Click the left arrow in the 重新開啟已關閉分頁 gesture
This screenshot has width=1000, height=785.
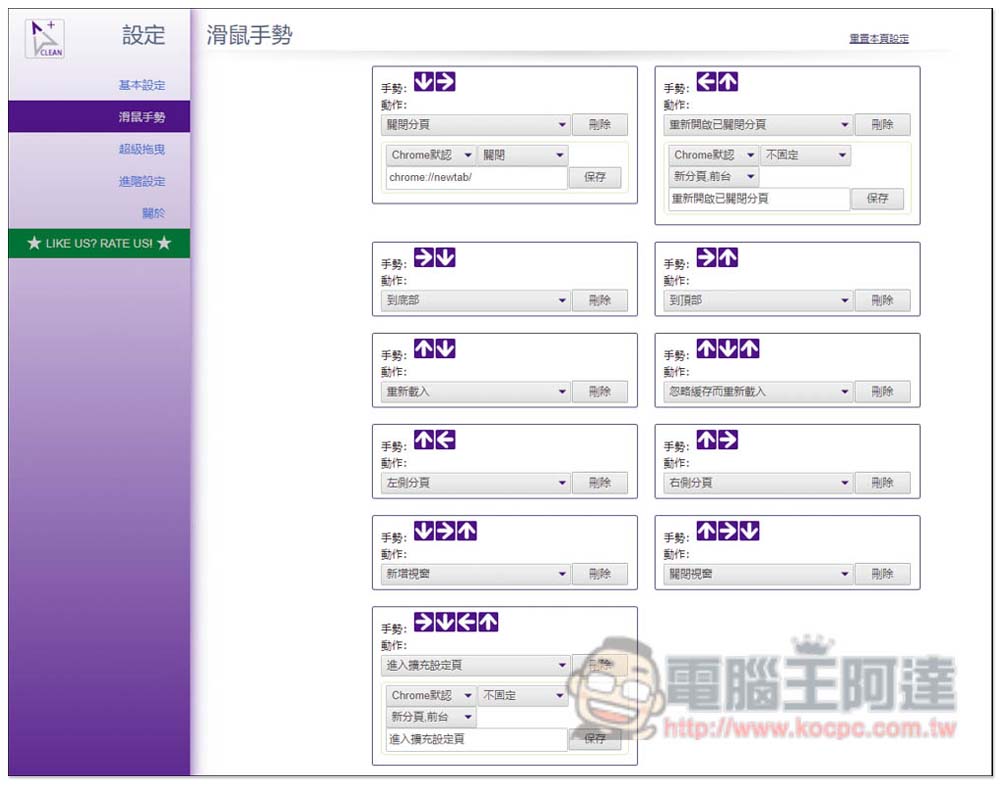click(x=707, y=82)
